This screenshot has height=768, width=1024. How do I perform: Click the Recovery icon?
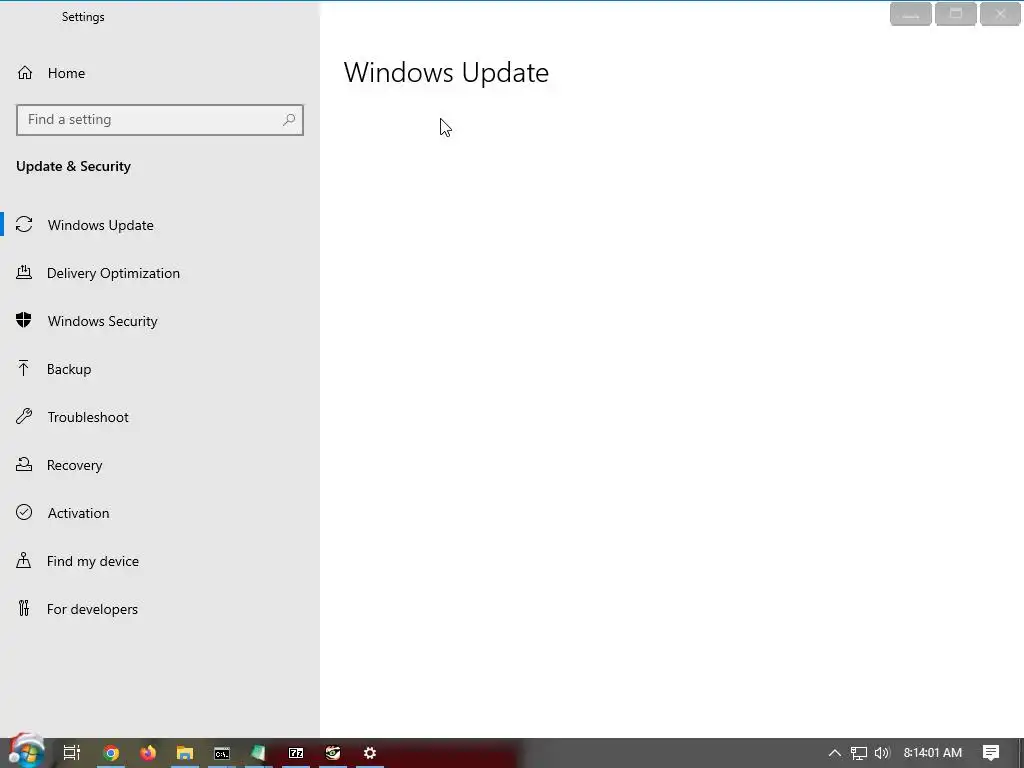coord(24,464)
